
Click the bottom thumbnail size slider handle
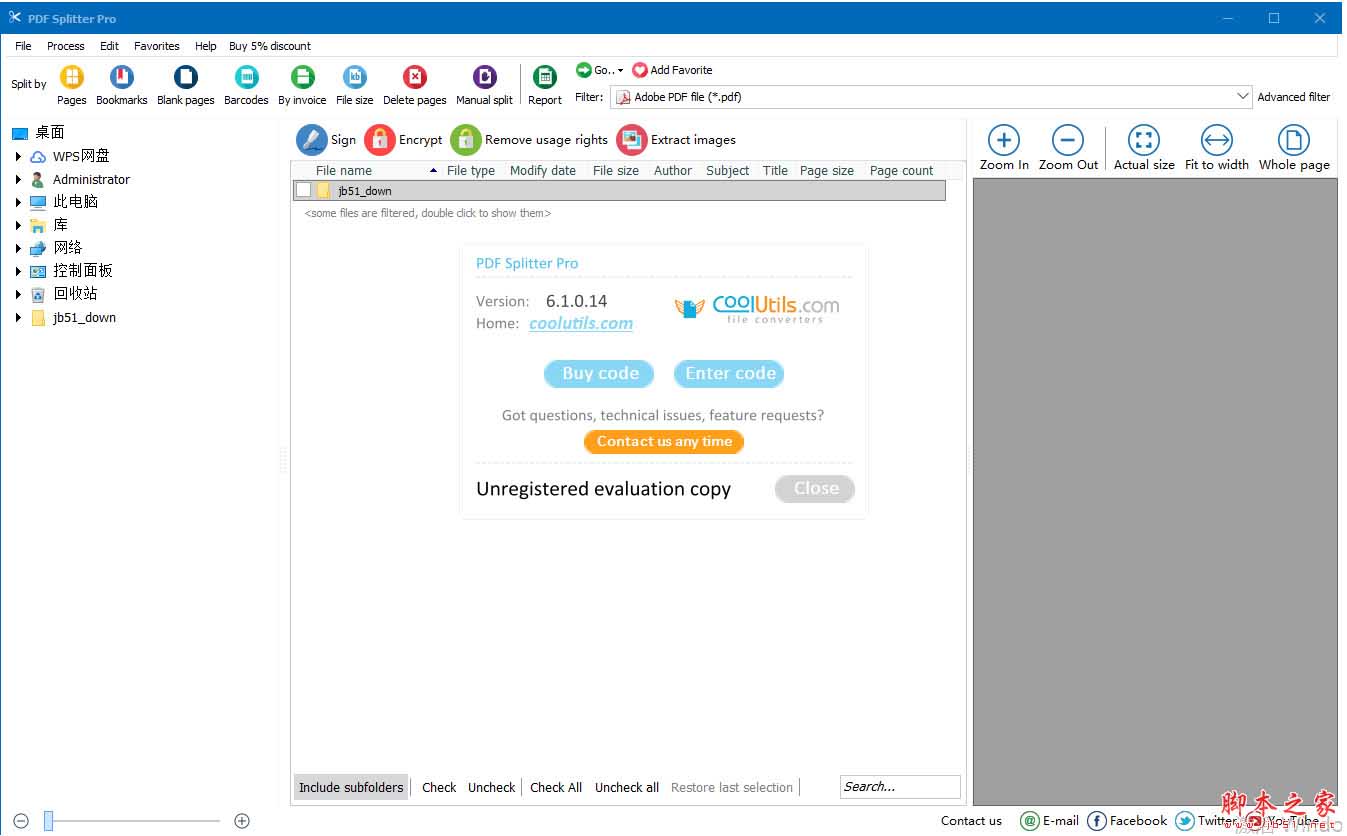click(48, 821)
